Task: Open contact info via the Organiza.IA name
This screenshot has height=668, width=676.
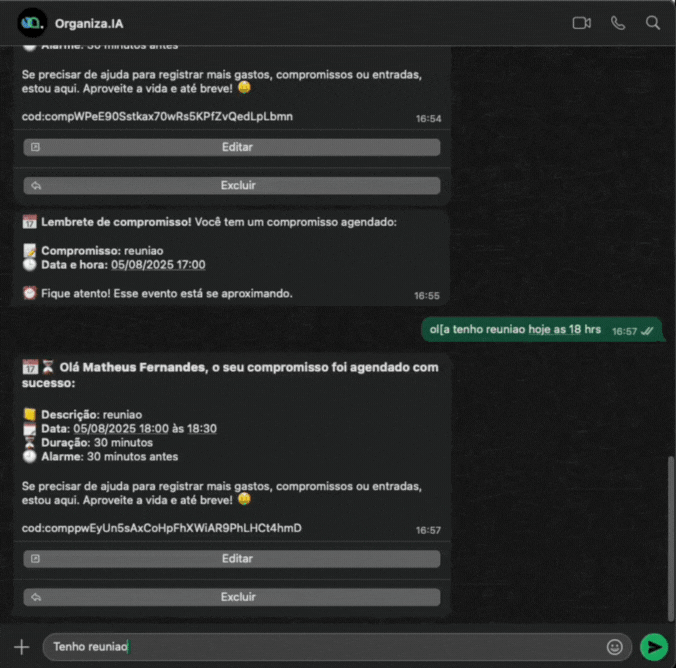Action: (89, 24)
